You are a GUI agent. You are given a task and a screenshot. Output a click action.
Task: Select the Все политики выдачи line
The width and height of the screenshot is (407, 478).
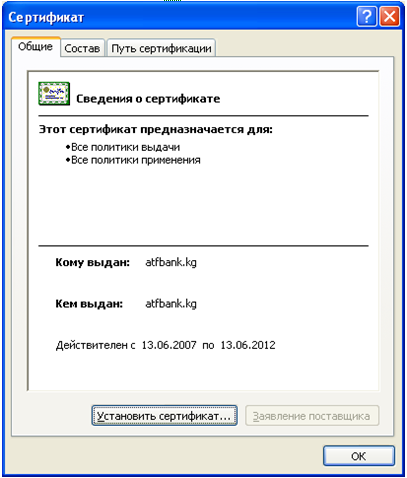(123, 147)
